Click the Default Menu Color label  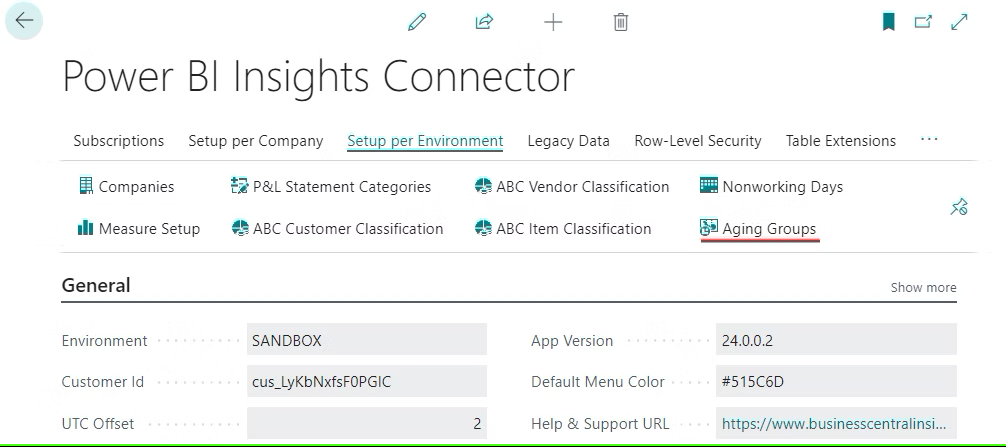click(x=598, y=382)
